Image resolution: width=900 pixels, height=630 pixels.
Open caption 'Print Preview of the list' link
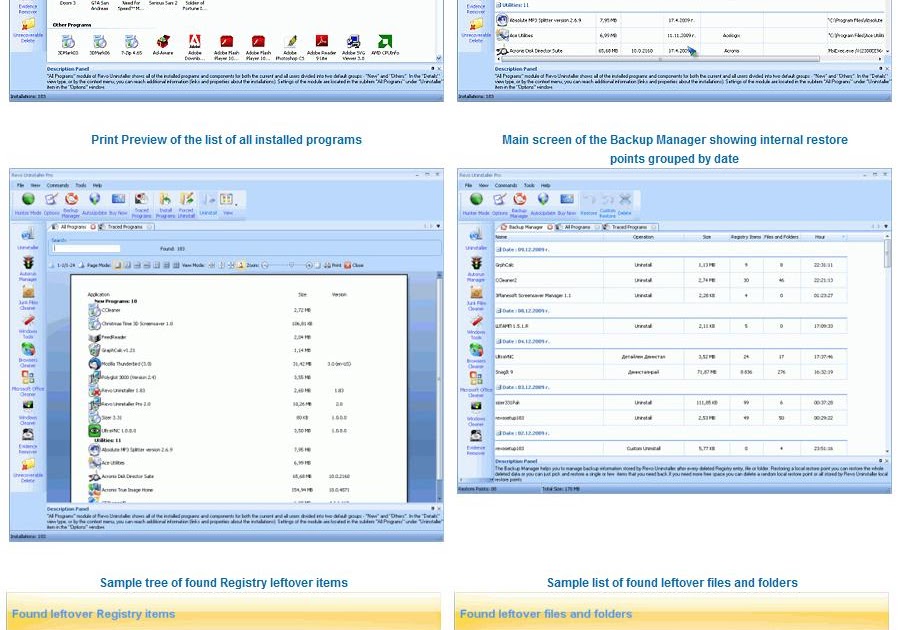tap(226, 139)
